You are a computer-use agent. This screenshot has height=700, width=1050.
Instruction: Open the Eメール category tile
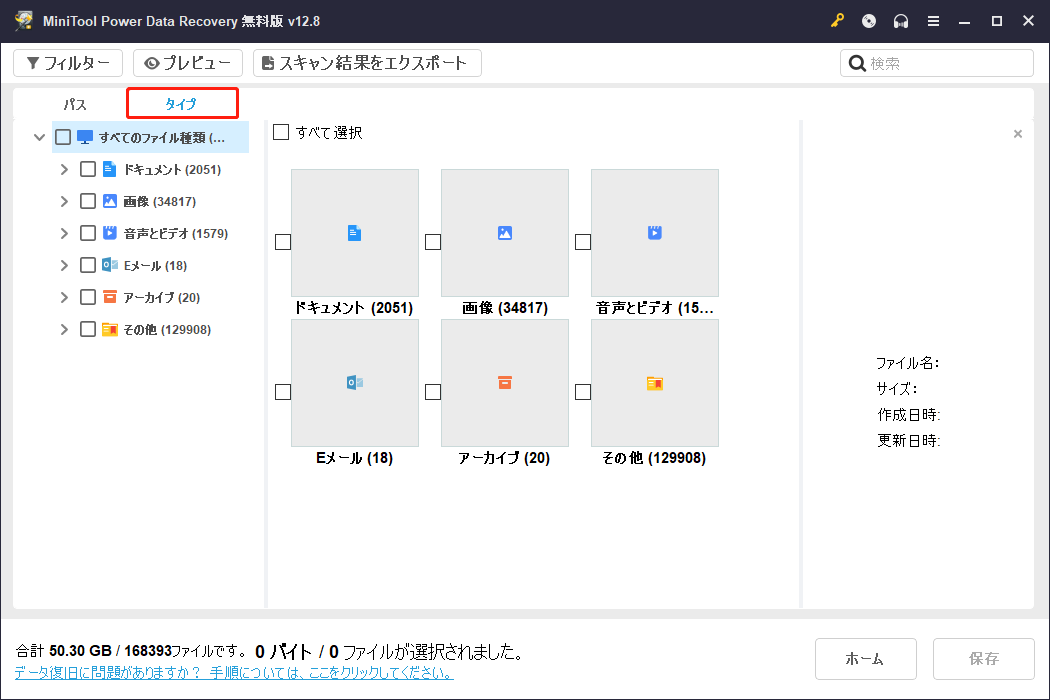click(355, 383)
